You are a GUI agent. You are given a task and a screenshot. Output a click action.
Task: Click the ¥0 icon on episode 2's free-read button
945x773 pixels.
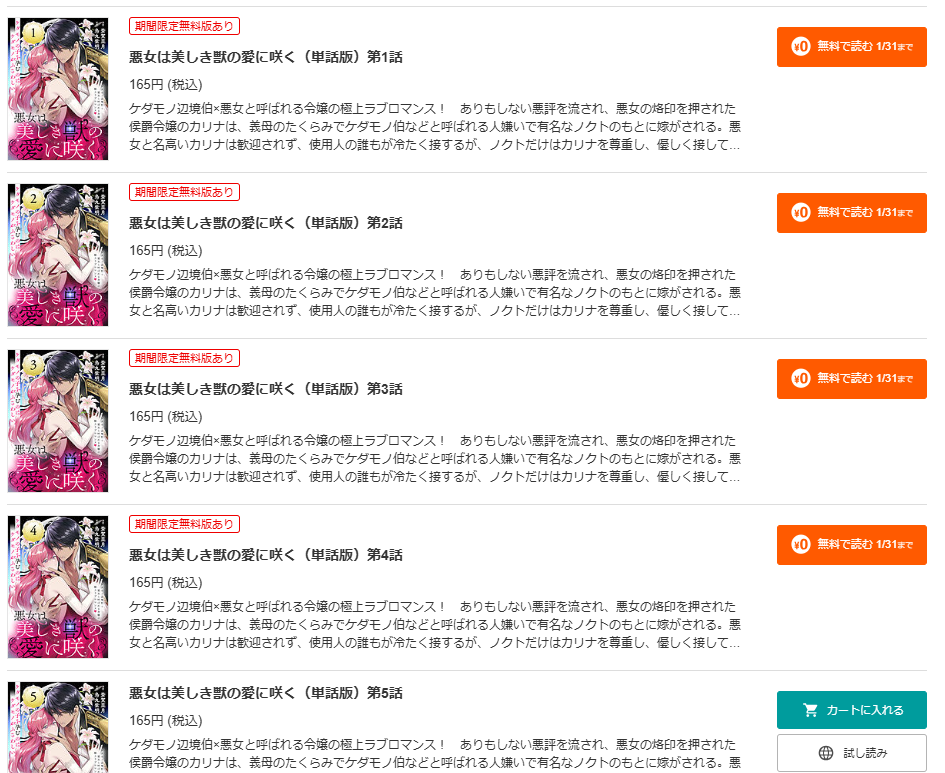(800, 213)
